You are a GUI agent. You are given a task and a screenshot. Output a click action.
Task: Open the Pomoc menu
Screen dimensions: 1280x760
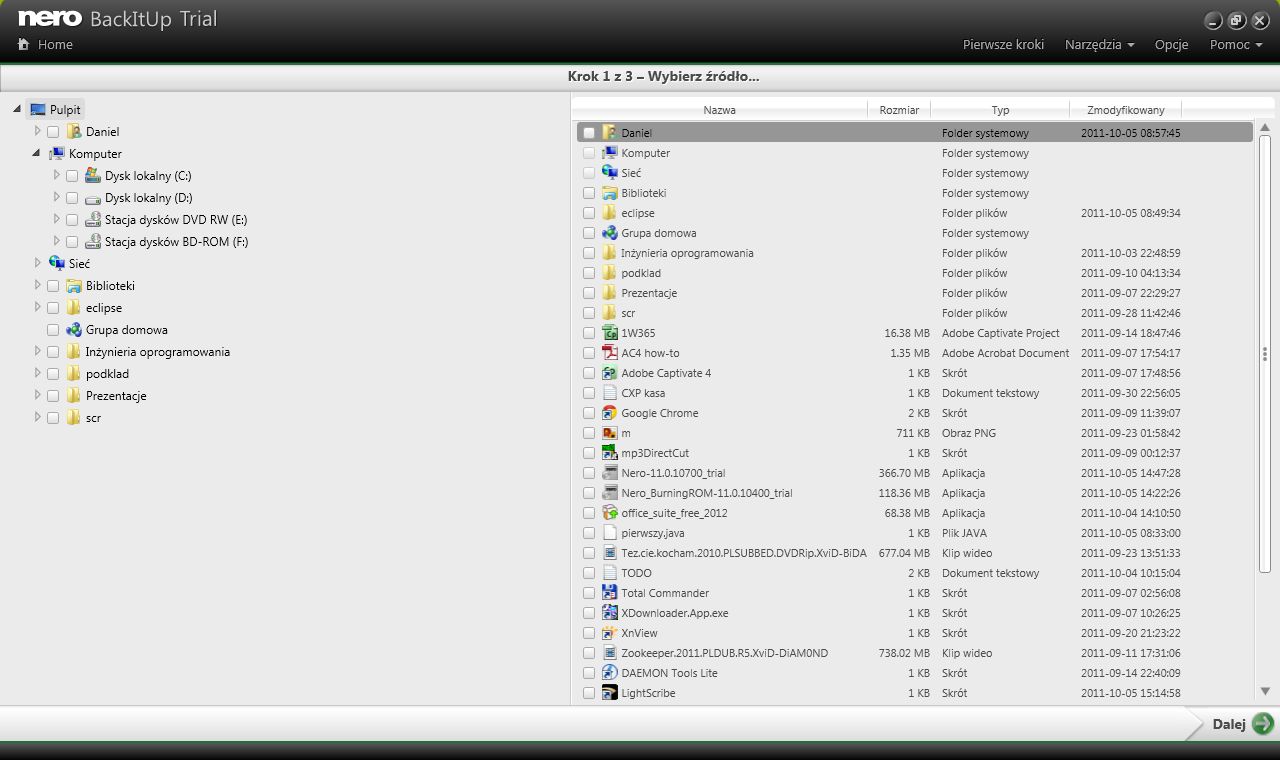pyautogui.click(x=1235, y=44)
